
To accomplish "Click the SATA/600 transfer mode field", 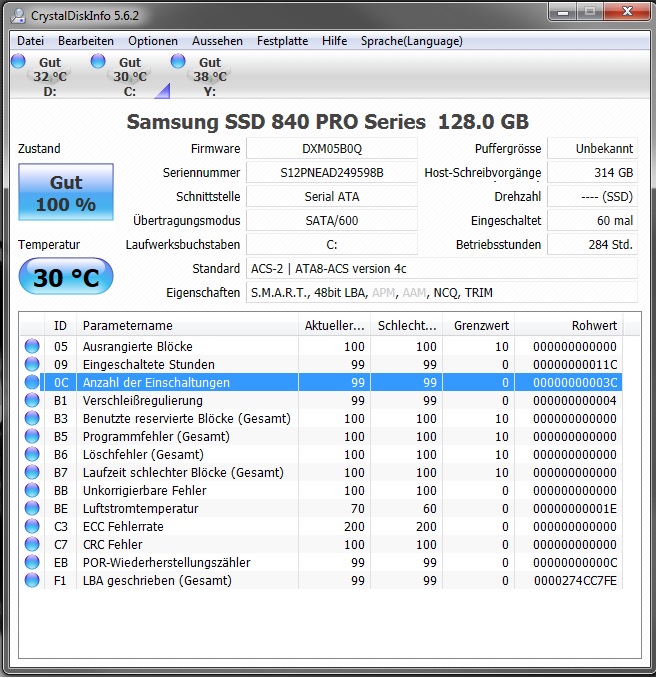I will tap(332, 221).
